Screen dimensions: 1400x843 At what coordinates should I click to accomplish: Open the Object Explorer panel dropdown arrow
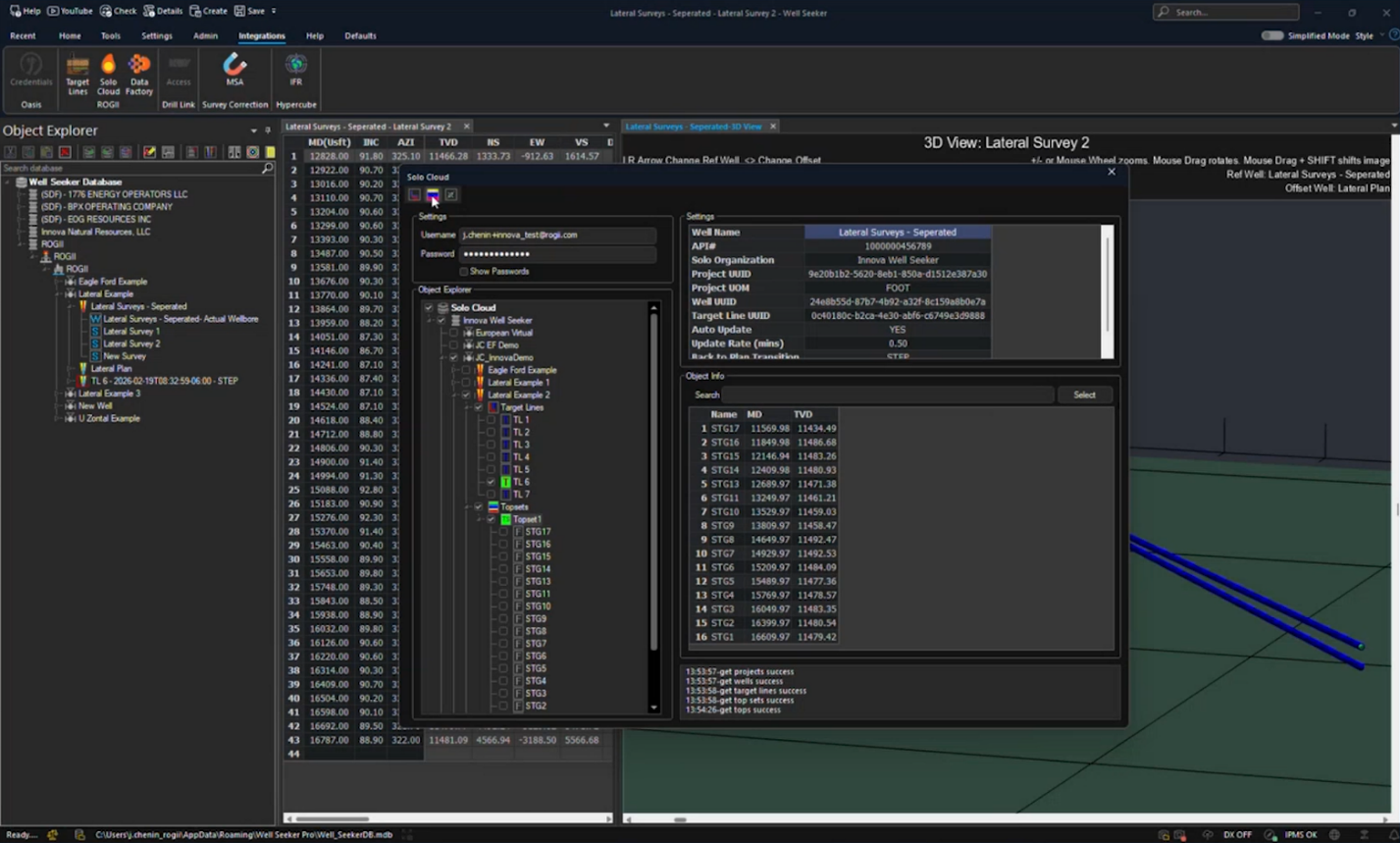click(x=254, y=131)
